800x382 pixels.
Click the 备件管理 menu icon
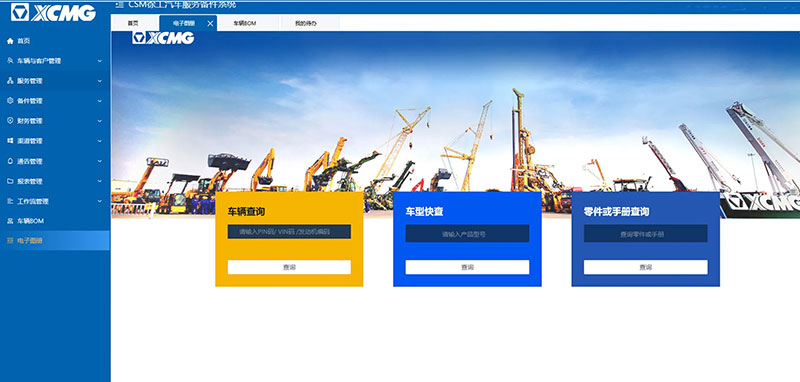pos(10,100)
